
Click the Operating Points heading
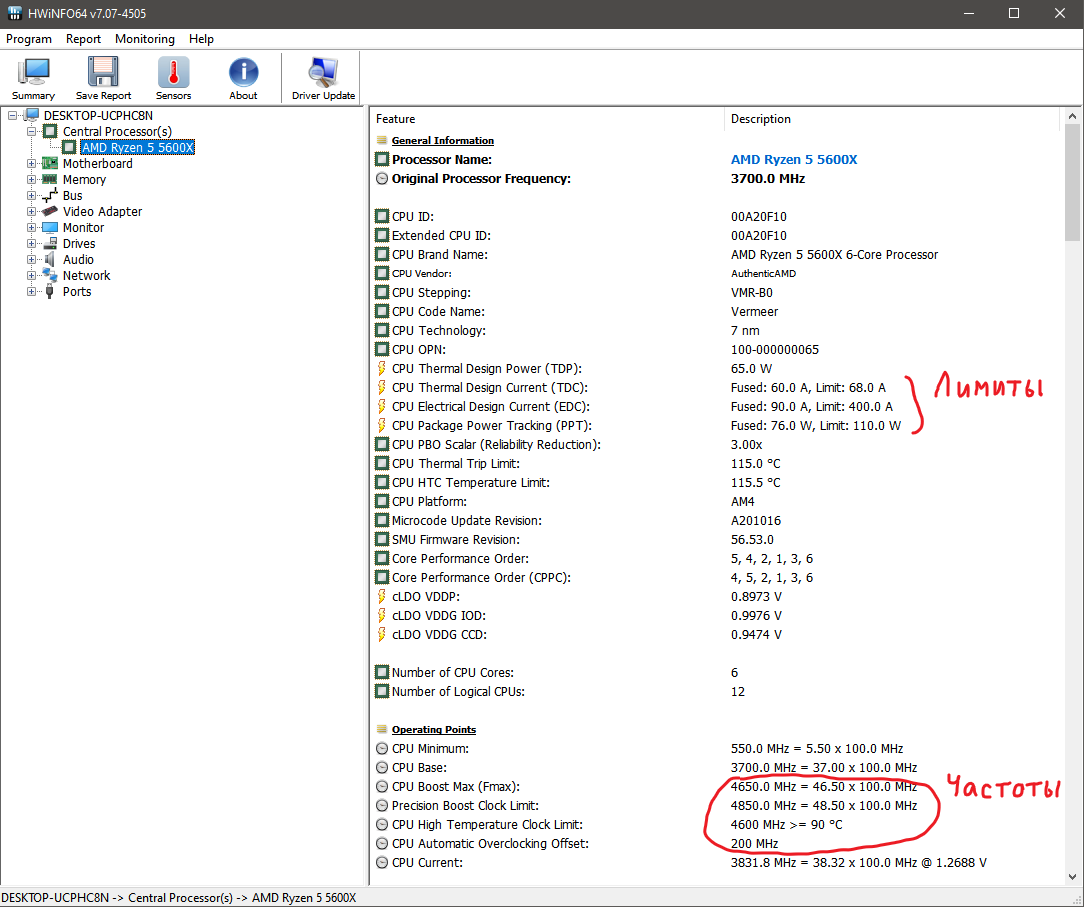click(x=433, y=729)
